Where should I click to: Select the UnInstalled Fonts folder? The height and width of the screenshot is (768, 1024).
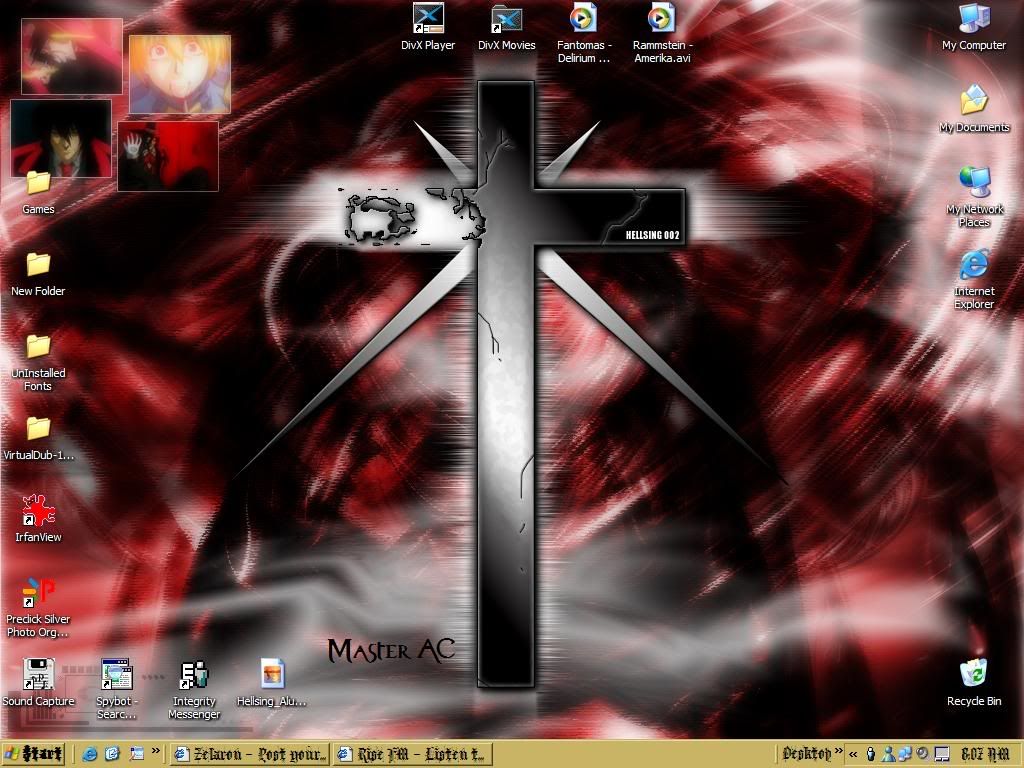pyautogui.click(x=38, y=362)
